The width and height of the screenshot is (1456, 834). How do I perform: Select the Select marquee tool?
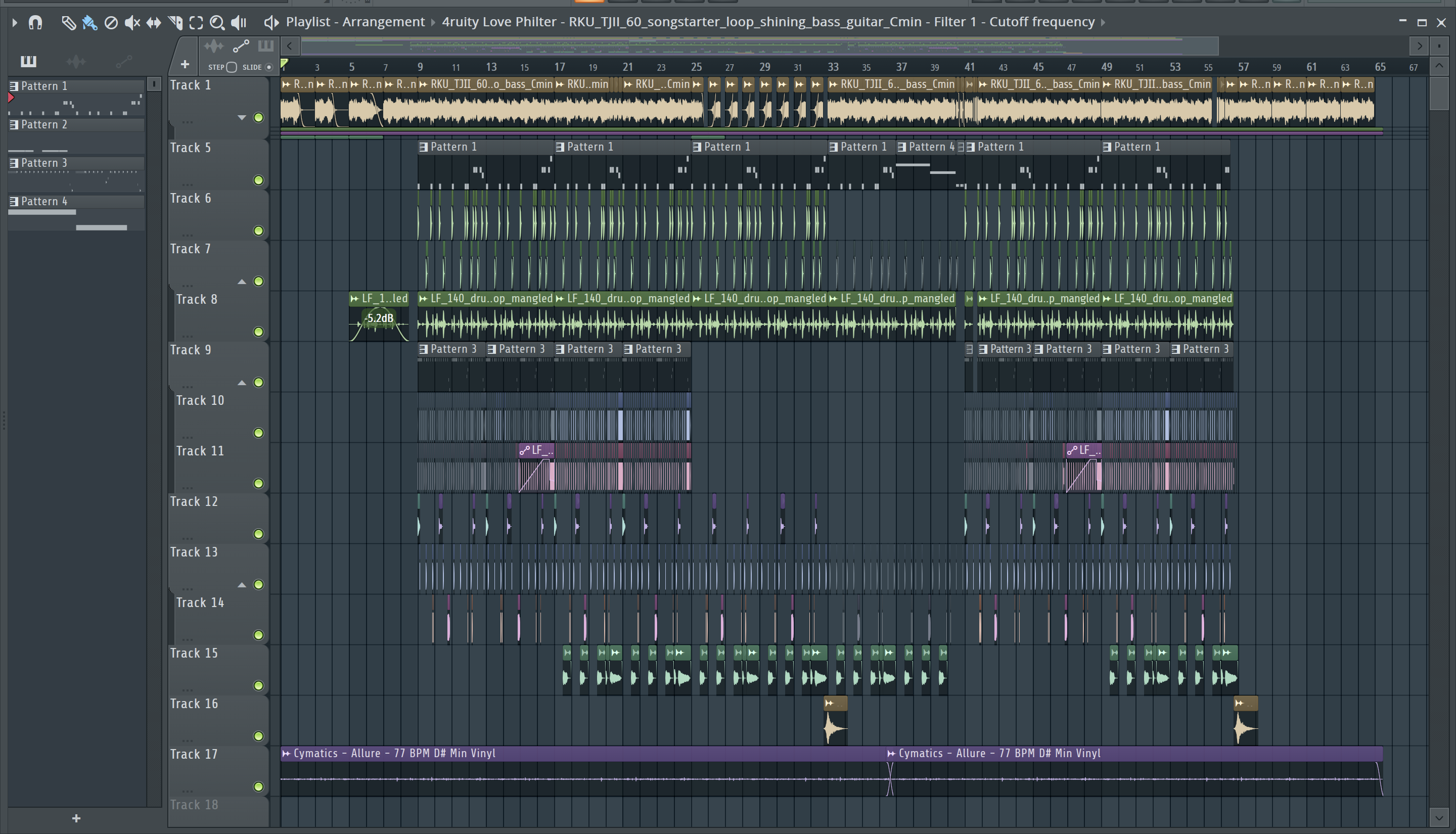pyautogui.click(x=196, y=22)
